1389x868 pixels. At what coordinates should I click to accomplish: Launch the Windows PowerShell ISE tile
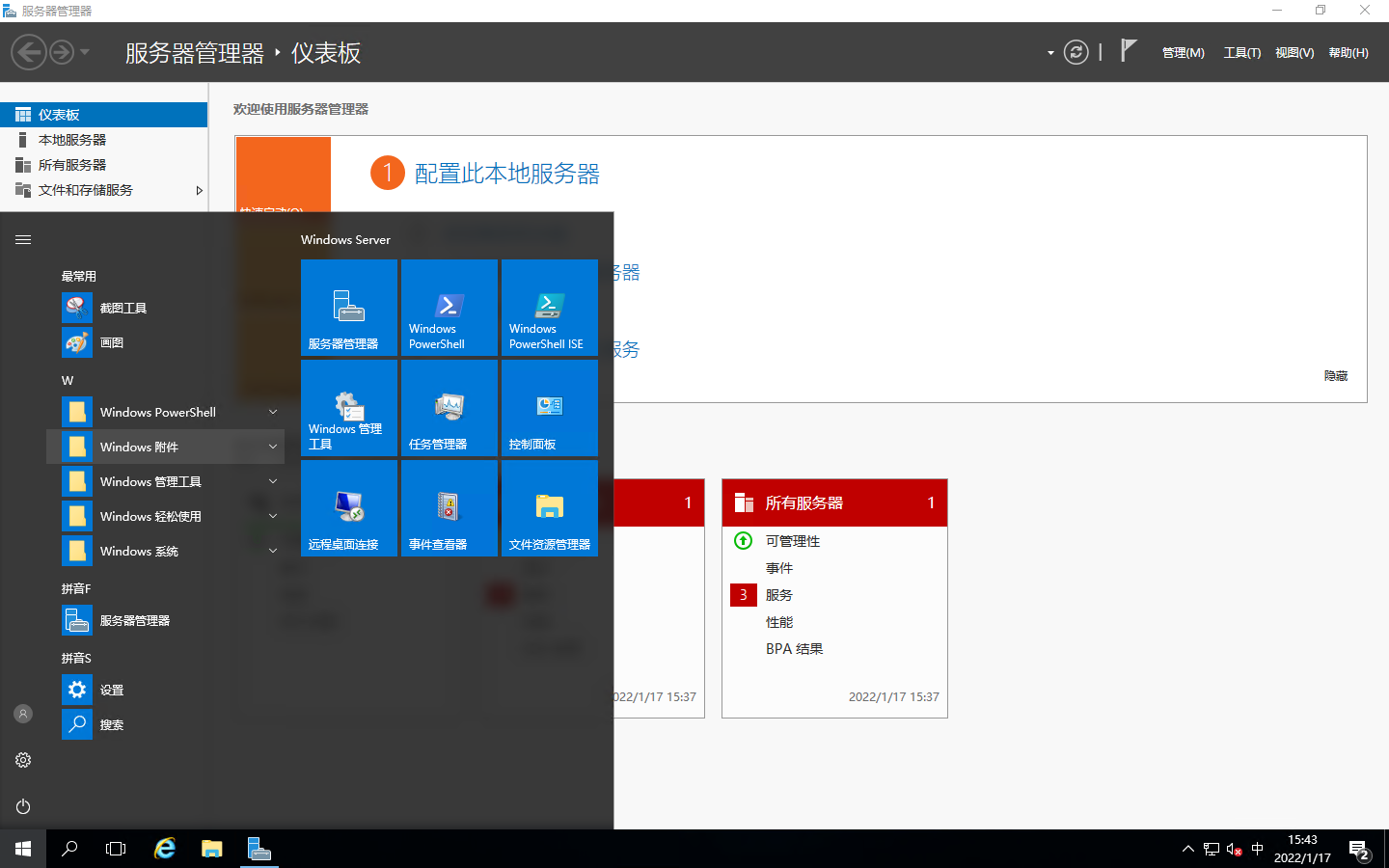click(550, 308)
